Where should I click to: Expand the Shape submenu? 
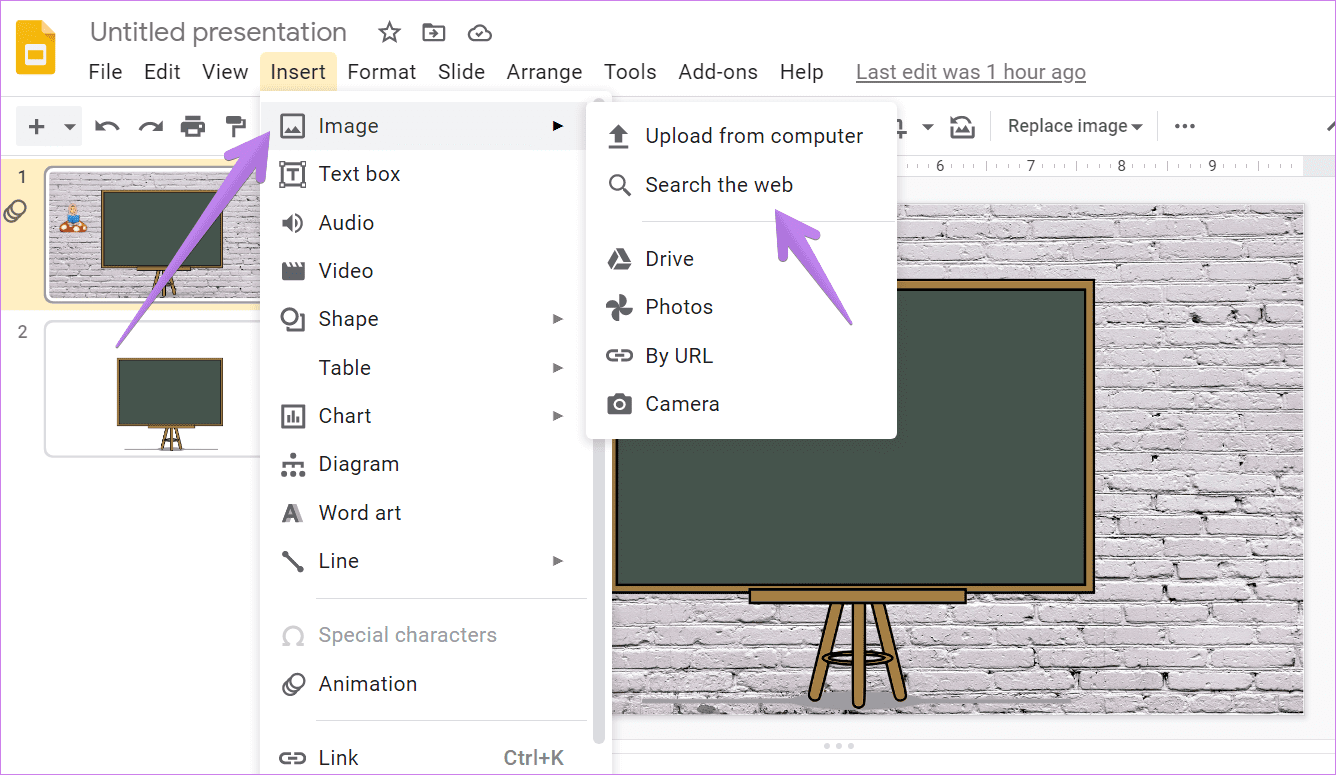(423, 319)
